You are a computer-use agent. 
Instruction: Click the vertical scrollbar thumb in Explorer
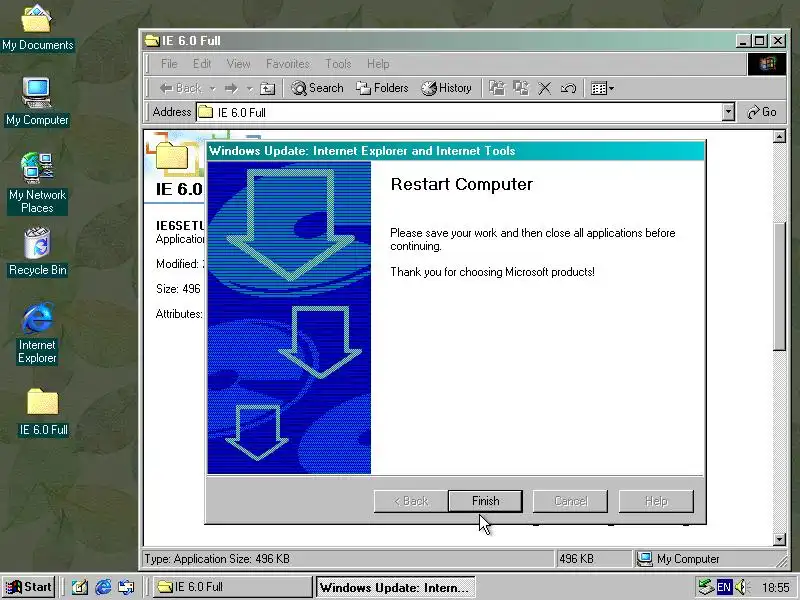(x=779, y=286)
